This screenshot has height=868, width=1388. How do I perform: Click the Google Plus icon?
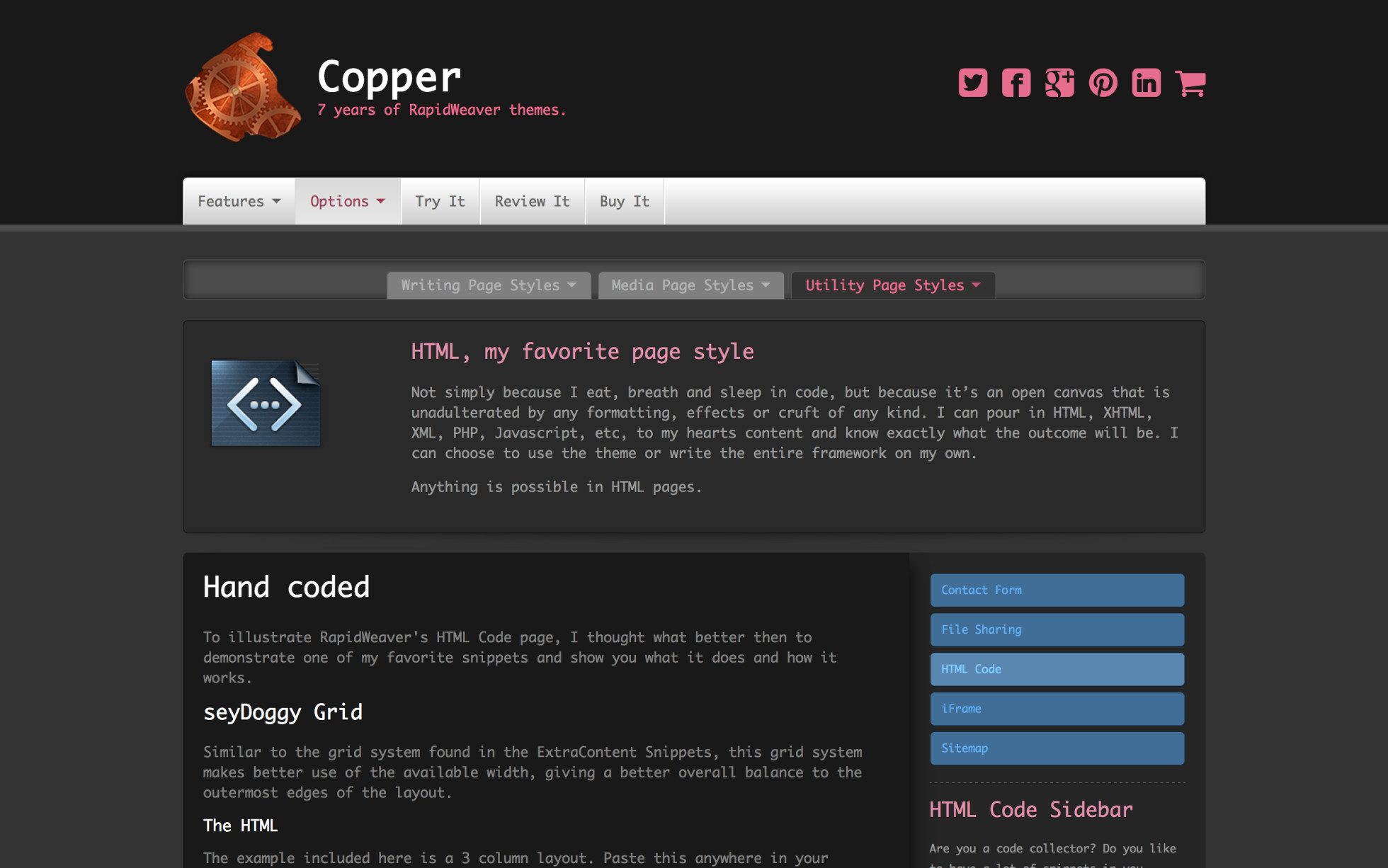tap(1059, 83)
